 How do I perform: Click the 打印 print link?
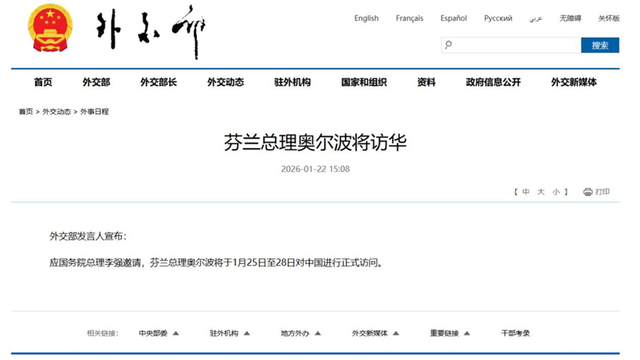pos(602,192)
